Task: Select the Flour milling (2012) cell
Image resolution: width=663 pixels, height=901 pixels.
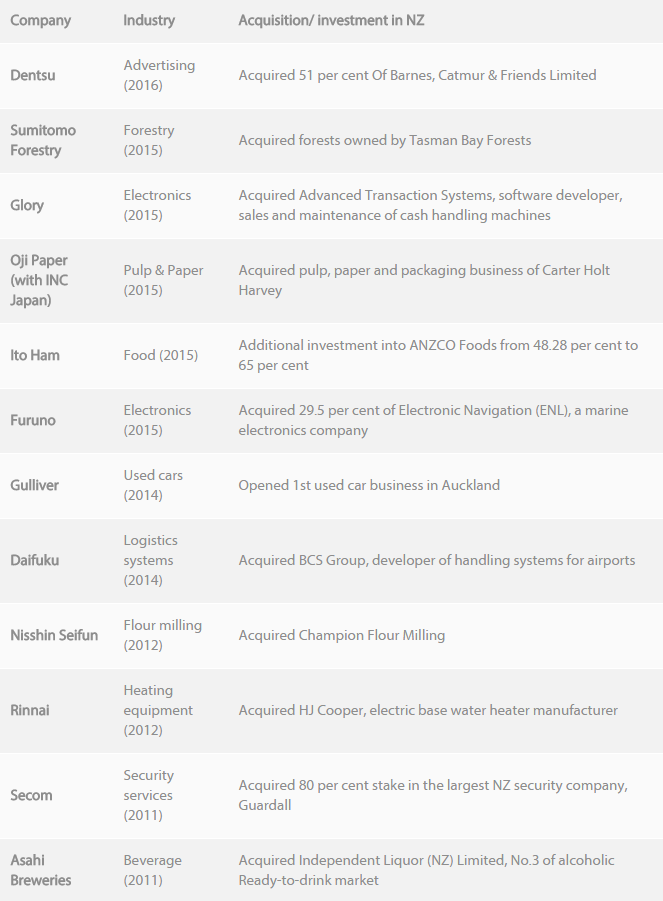Action: 162,635
